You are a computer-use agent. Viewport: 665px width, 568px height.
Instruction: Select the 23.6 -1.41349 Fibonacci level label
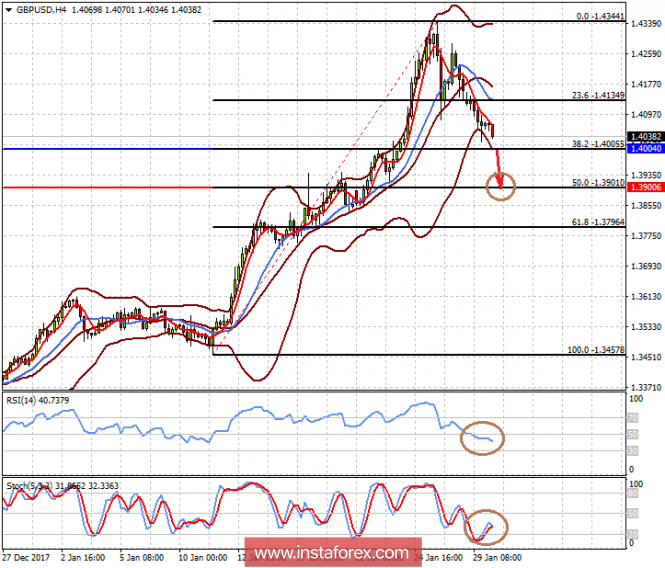(x=598, y=95)
